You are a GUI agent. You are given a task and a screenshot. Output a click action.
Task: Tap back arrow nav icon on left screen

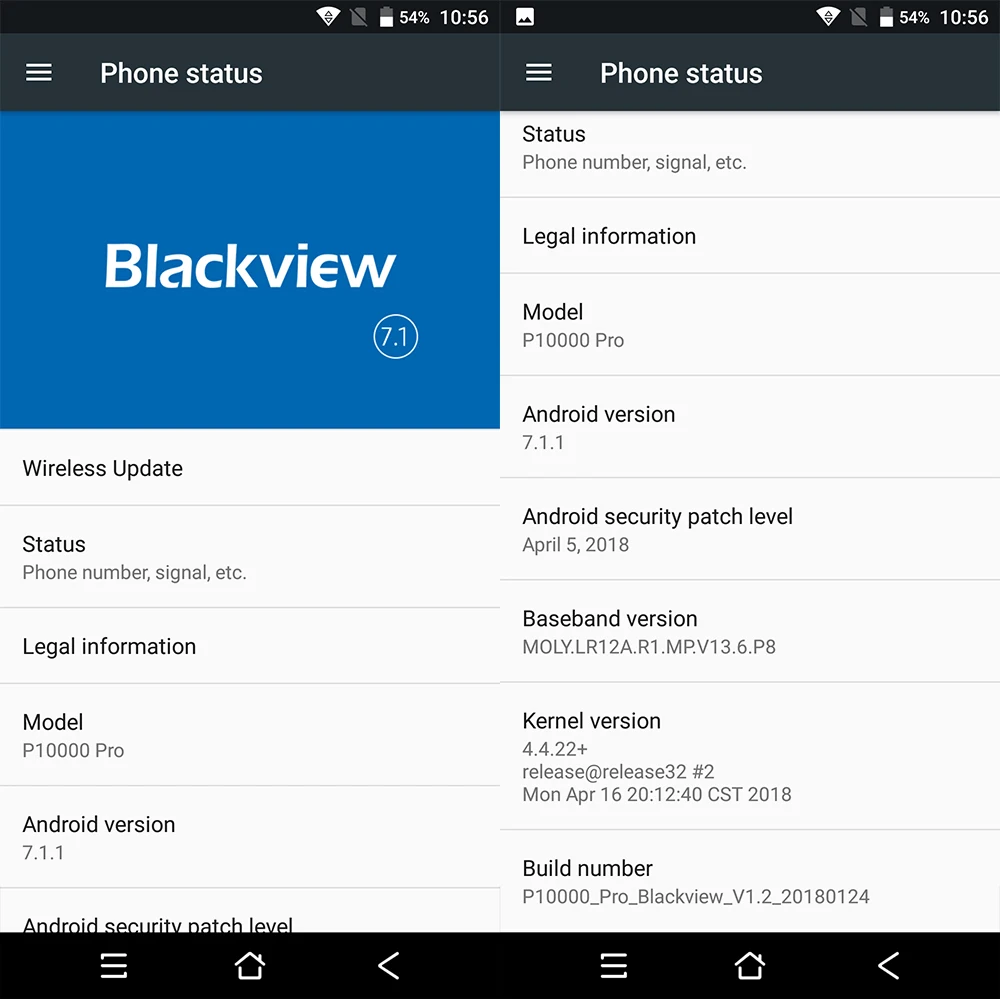coord(388,966)
